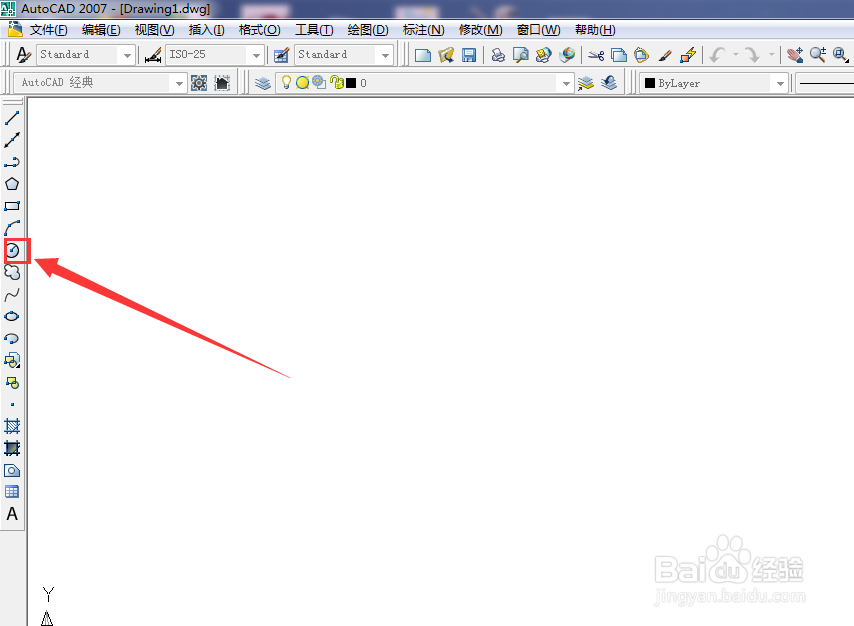Click the Plot printer icon

coord(498,54)
